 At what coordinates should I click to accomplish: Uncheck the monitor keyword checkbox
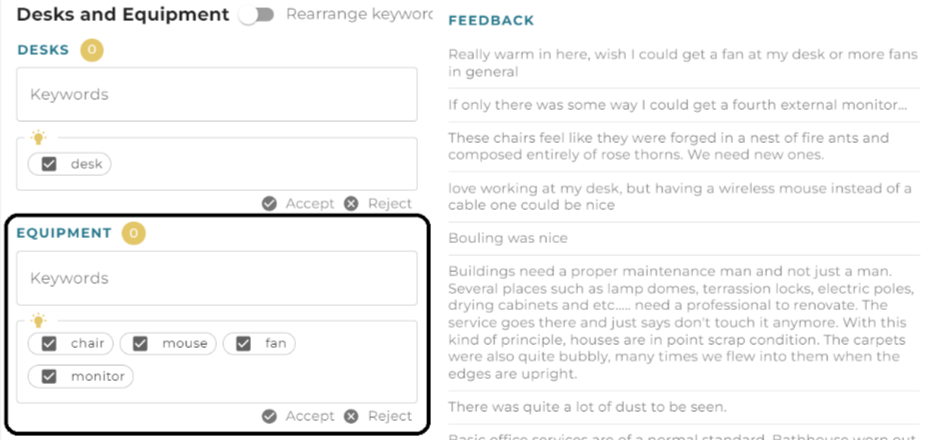pos(49,377)
